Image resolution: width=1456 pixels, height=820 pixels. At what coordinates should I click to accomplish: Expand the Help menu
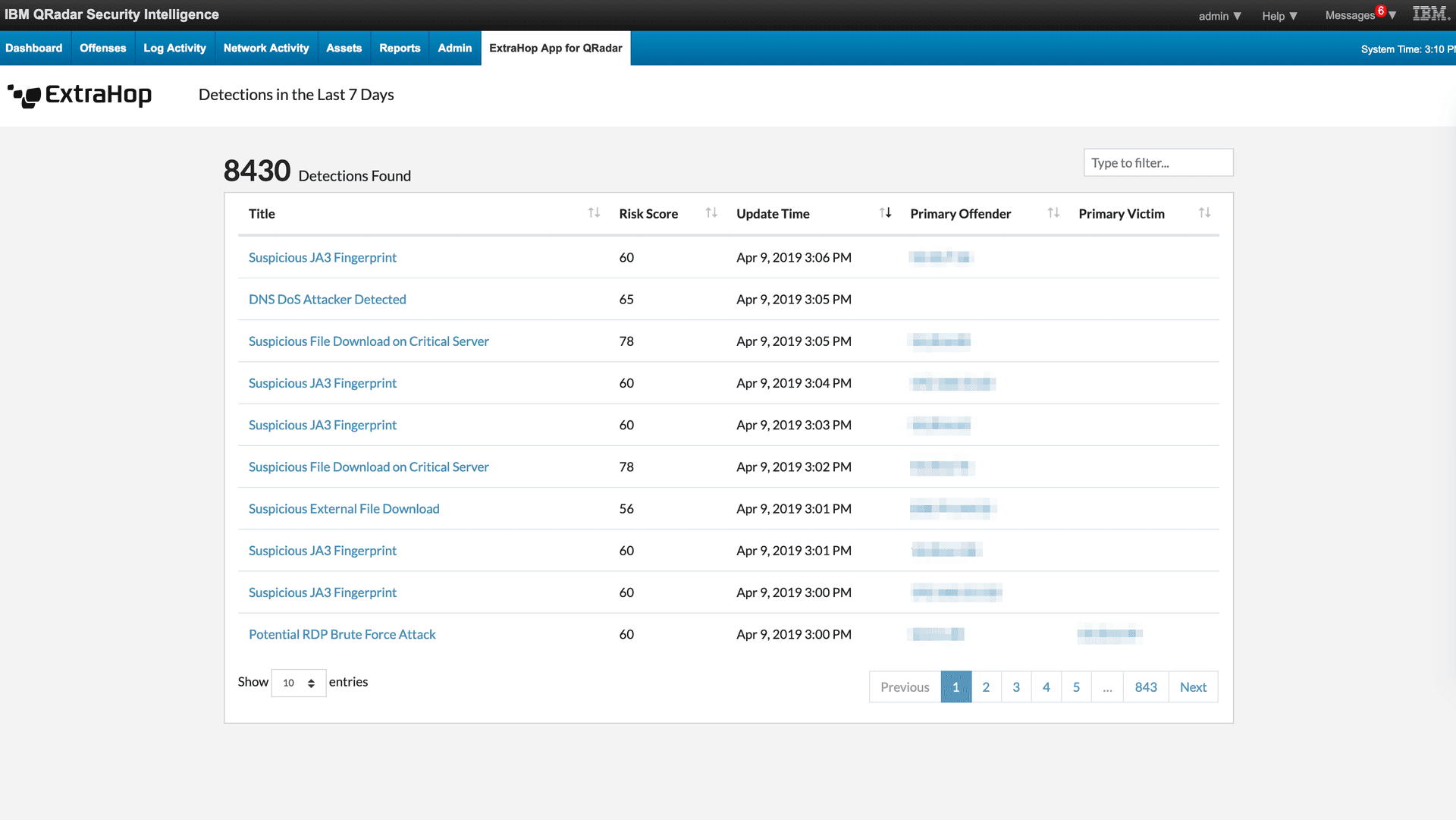(1279, 16)
